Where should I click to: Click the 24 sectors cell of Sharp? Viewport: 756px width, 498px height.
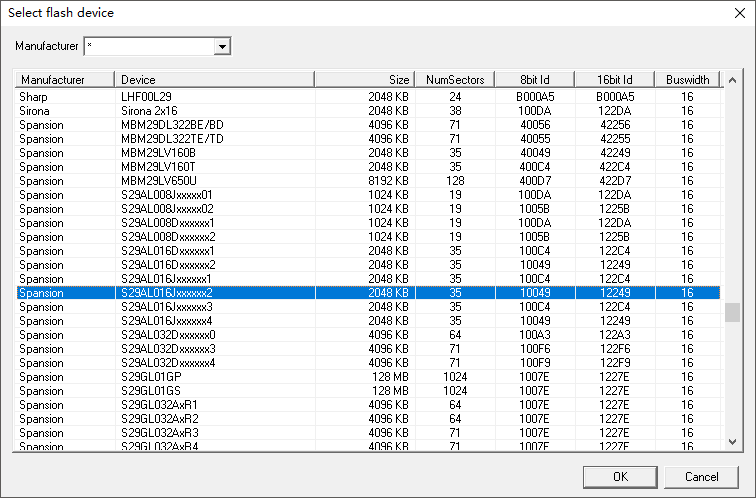click(455, 97)
